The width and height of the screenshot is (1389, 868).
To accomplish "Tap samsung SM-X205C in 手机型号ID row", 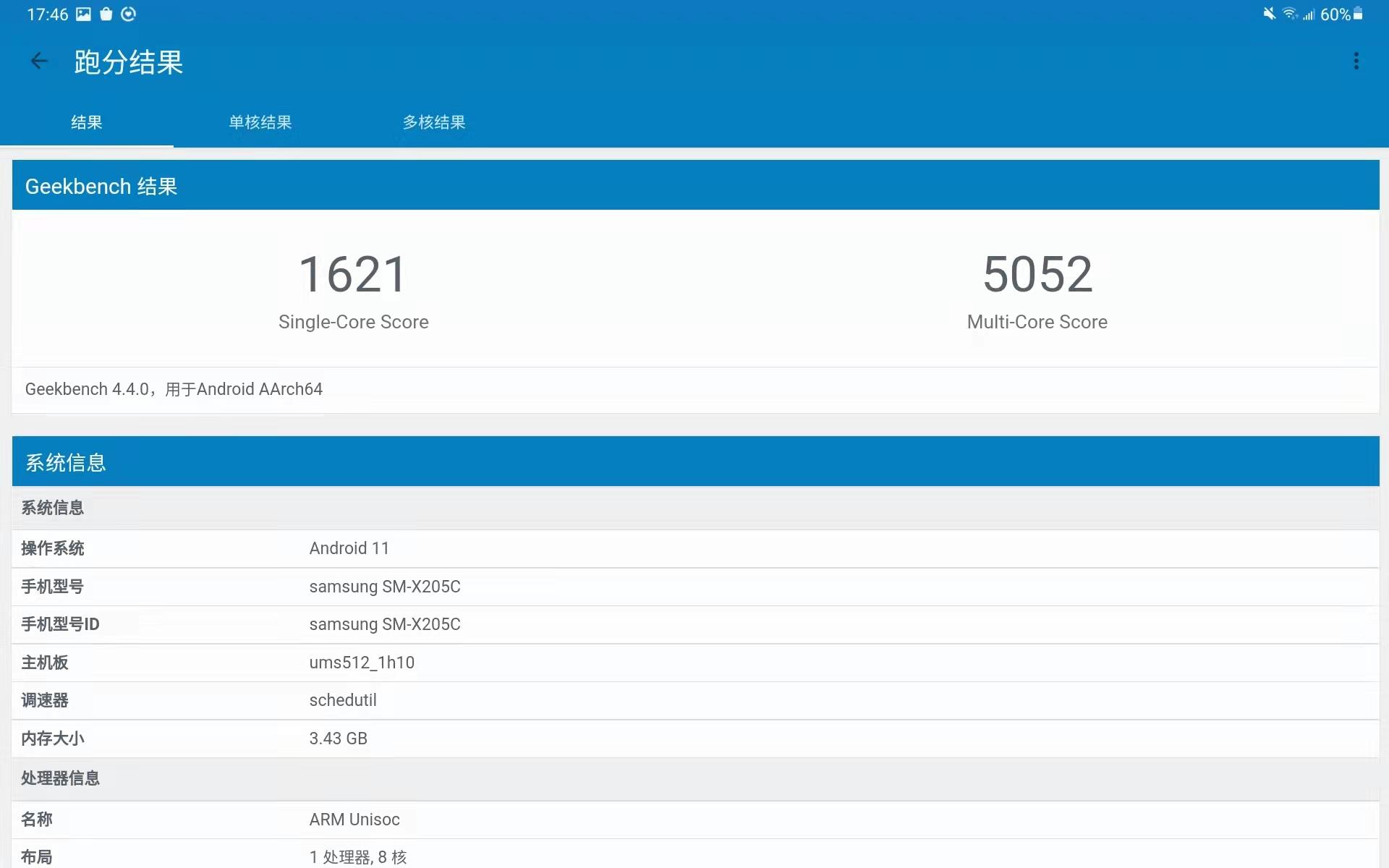I will [385, 624].
